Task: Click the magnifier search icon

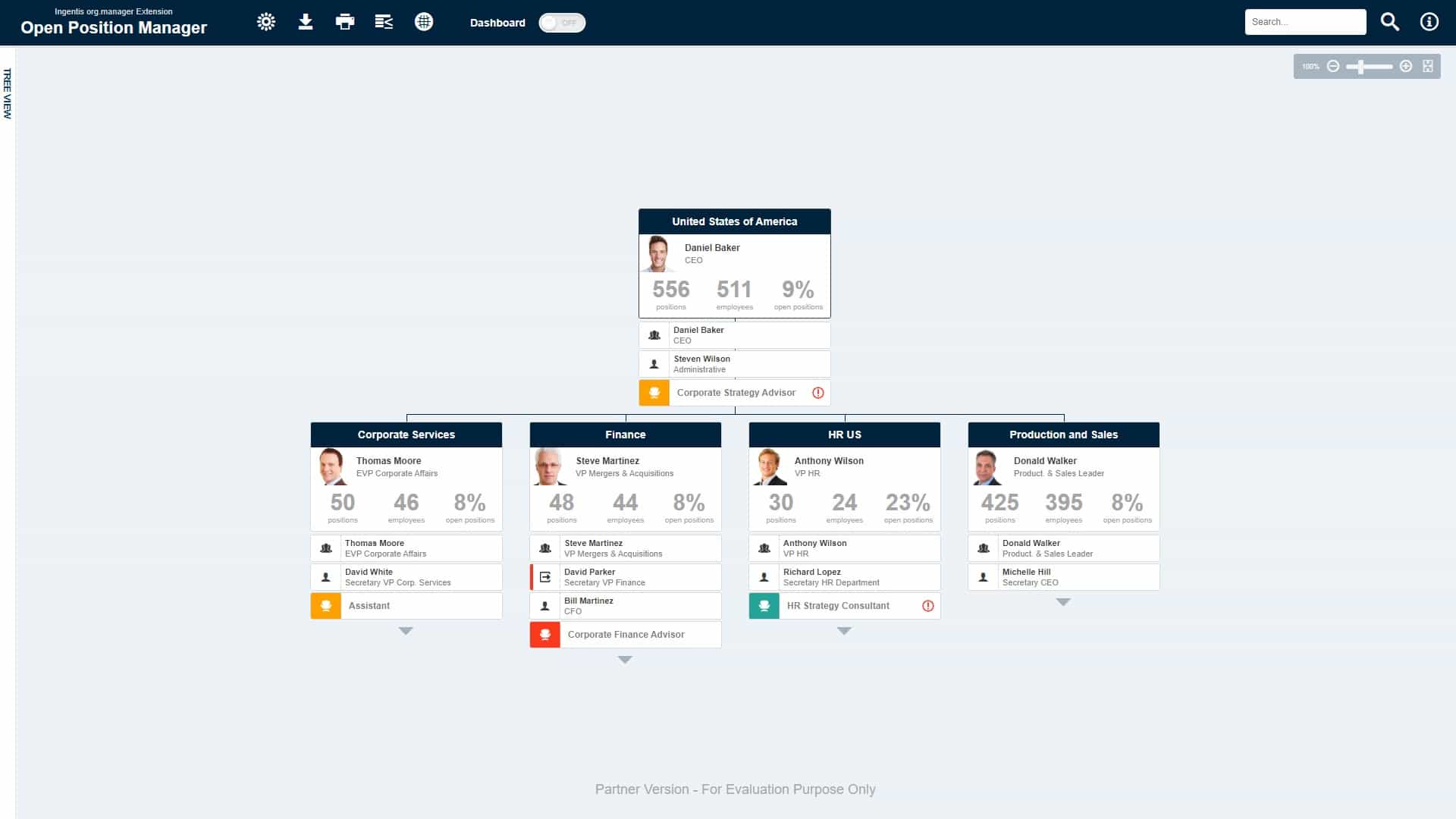Action: (x=1389, y=22)
